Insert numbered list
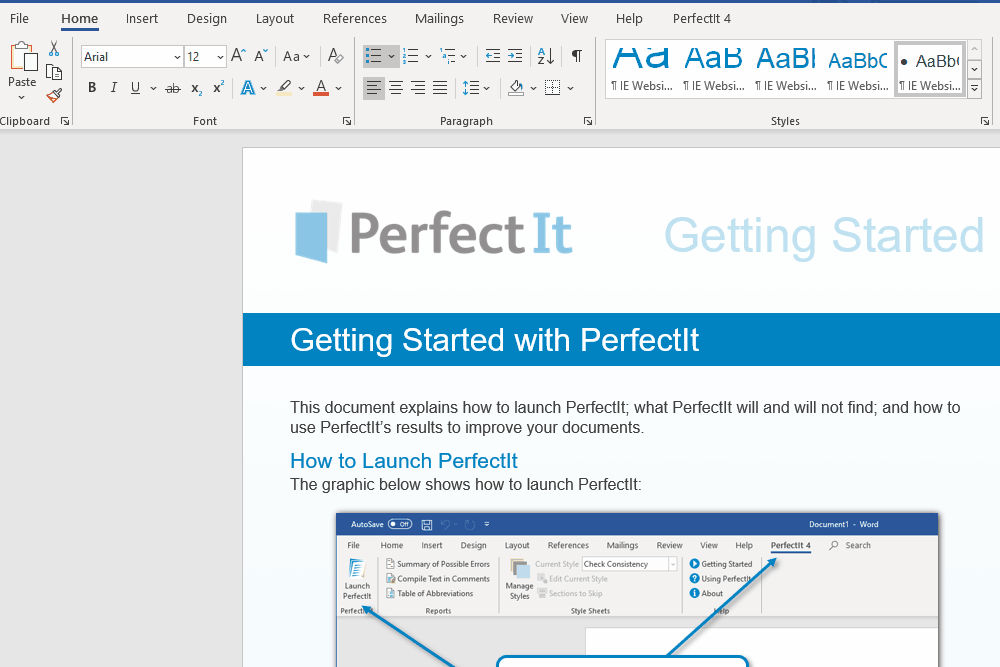Screen dimensions: 1000x667 click(x=411, y=56)
